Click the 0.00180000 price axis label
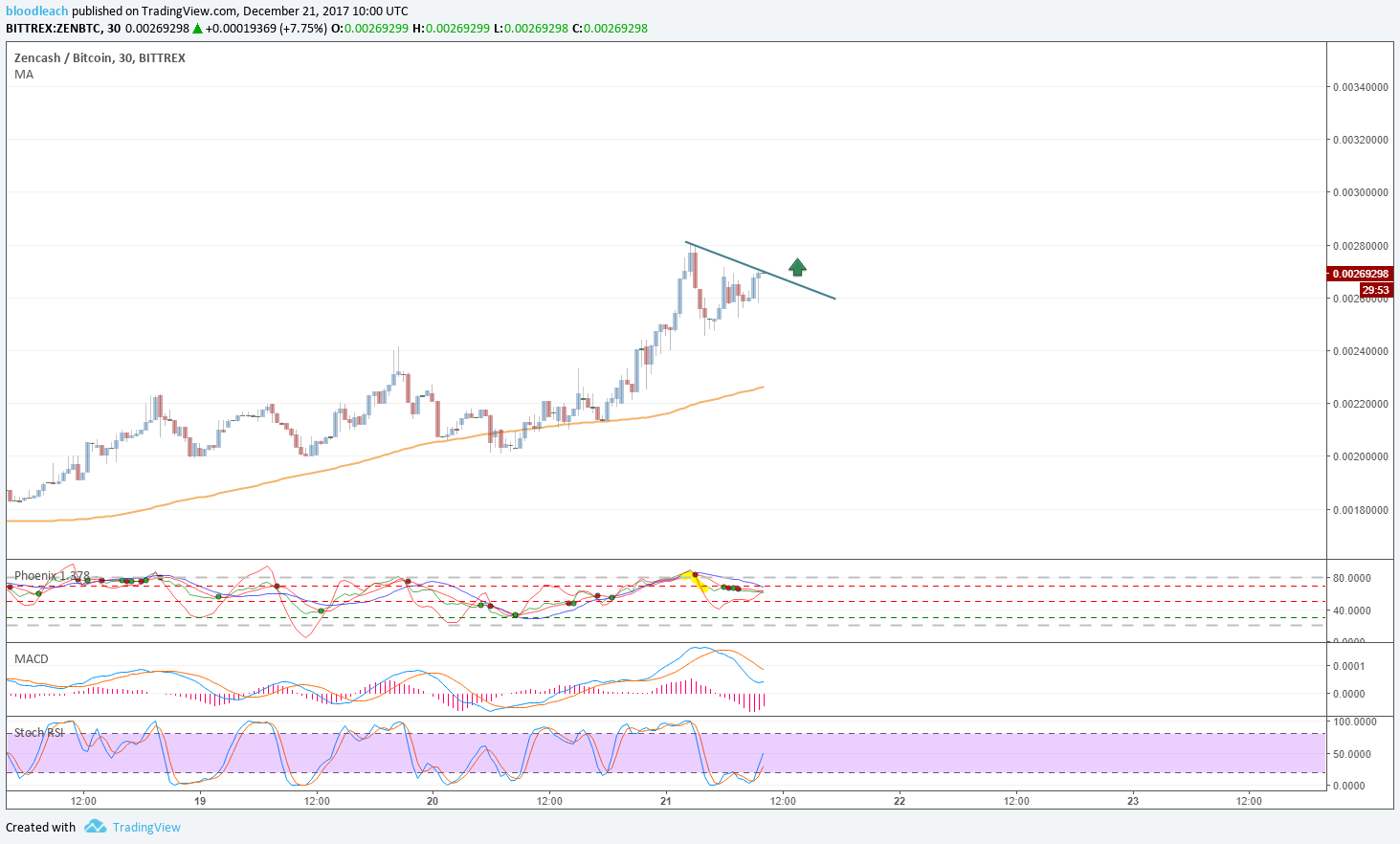The height and width of the screenshot is (844, 1400). [x=1360, y=510]
